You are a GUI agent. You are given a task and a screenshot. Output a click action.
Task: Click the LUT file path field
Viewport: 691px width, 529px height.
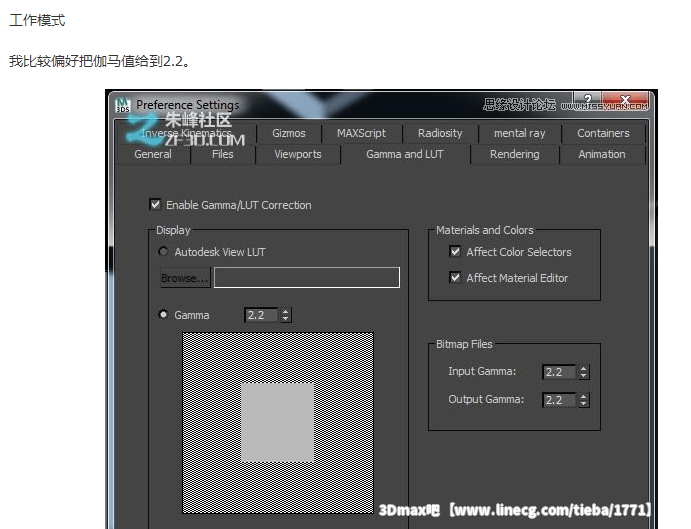coord(307,278)
